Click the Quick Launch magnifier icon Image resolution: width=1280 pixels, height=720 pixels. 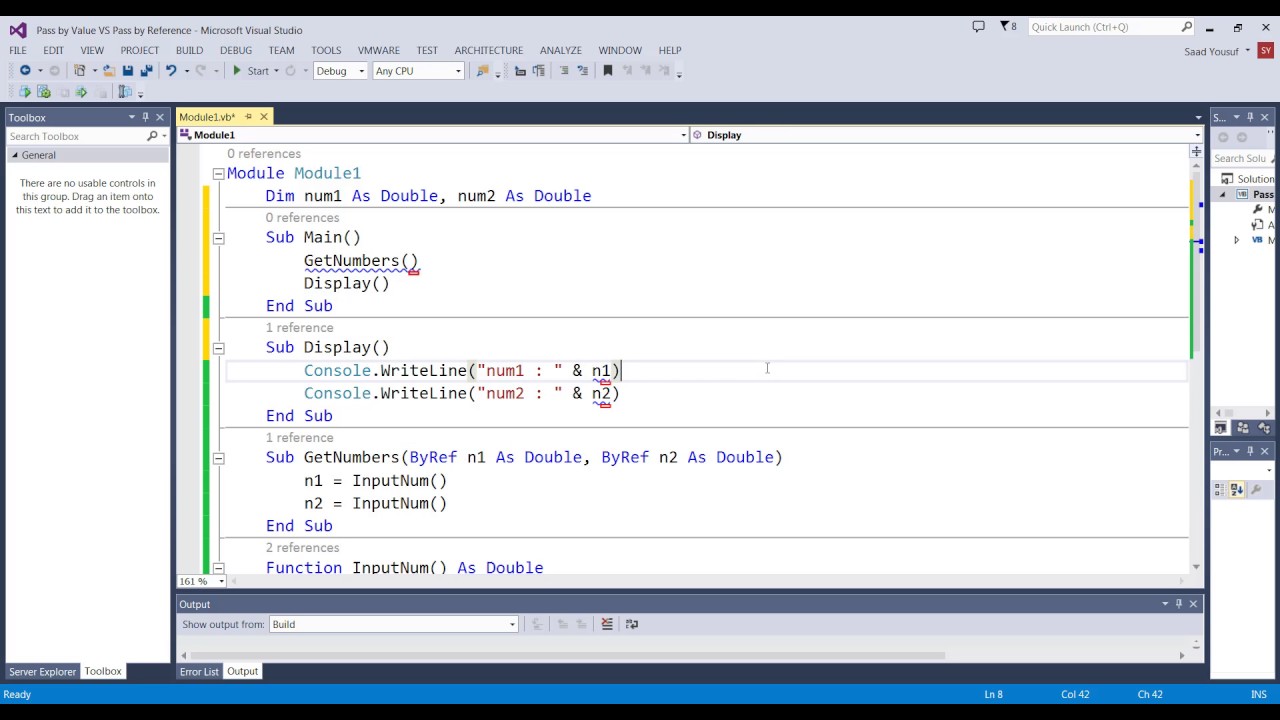pos(1187,27)
